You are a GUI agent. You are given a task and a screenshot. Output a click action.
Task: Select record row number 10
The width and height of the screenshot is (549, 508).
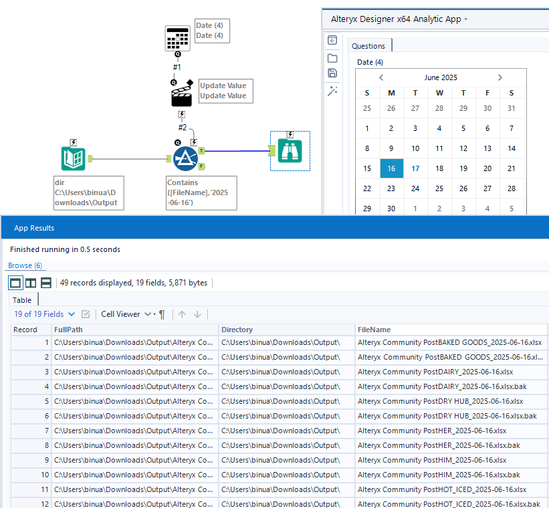click(x=31, y=475)
